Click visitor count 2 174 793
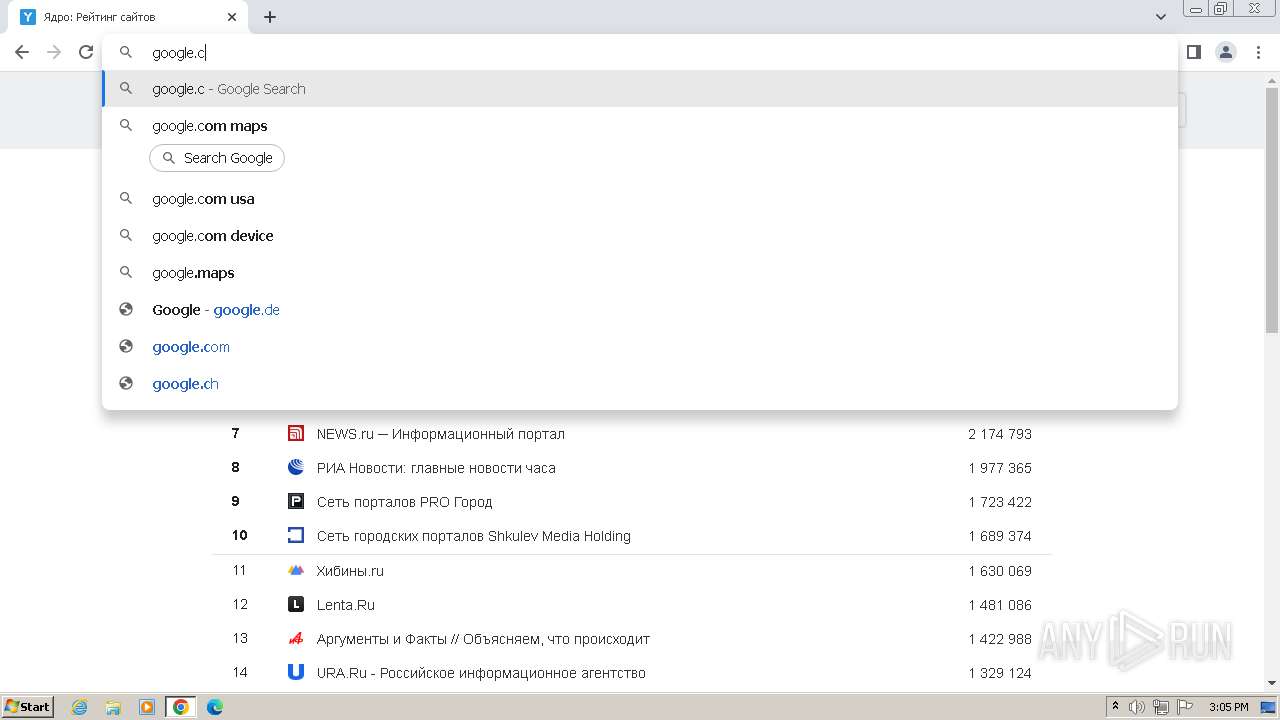The height and width of the screenshot is (720, 1280). [x=1000, y=434]
